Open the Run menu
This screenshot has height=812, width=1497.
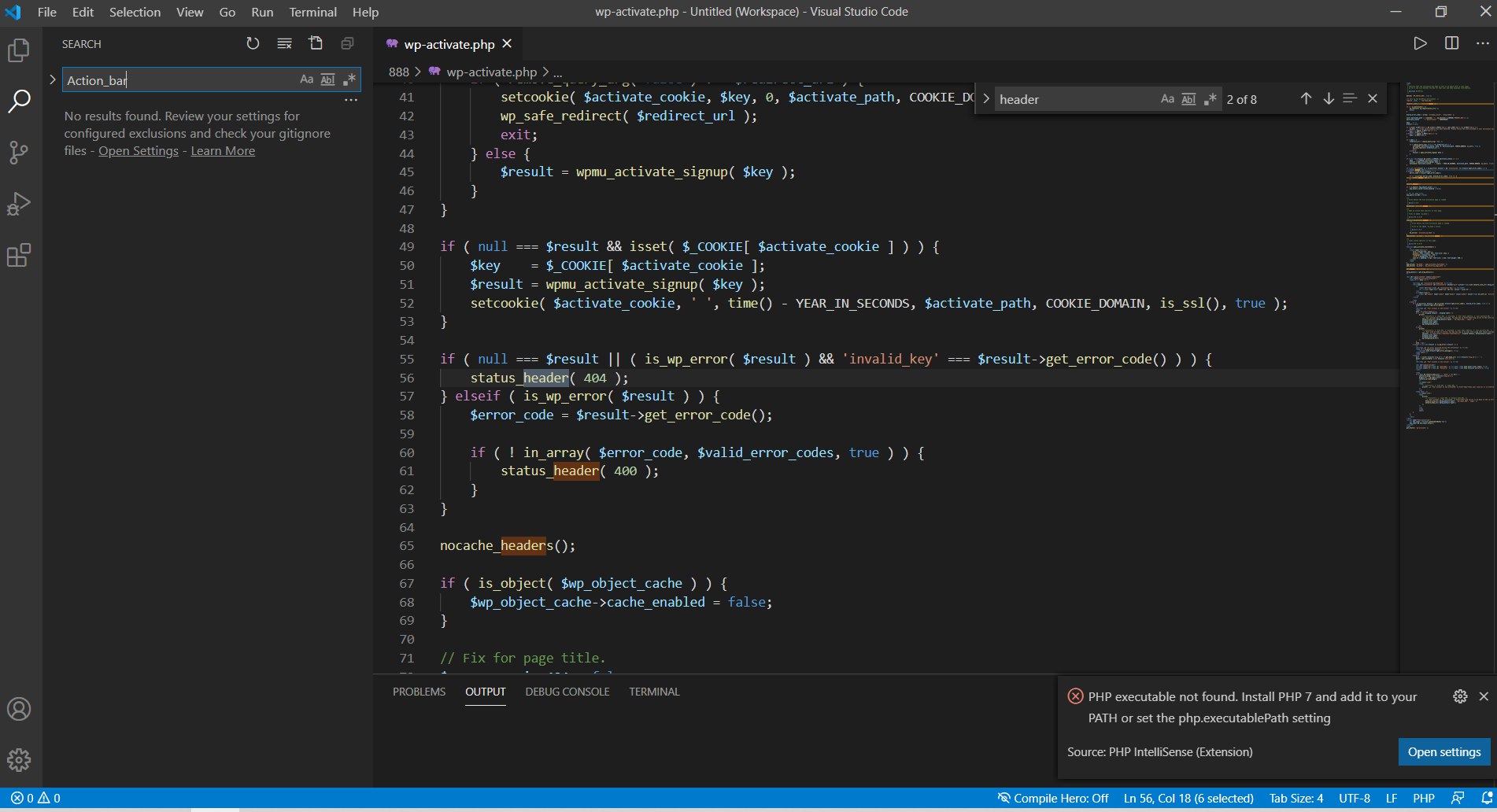262,12
